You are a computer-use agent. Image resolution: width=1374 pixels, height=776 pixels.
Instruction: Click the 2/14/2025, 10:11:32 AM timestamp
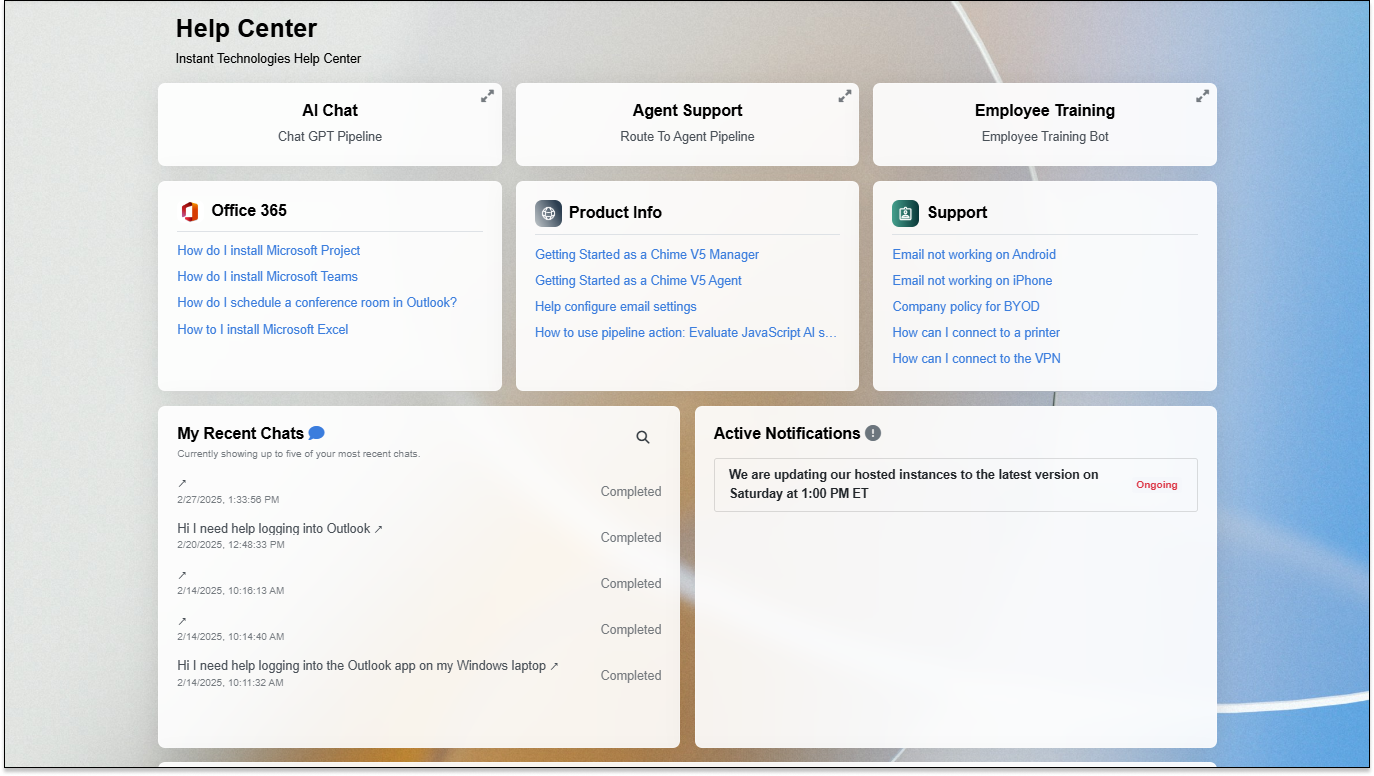pyautogui.click(x=230, y=683)
